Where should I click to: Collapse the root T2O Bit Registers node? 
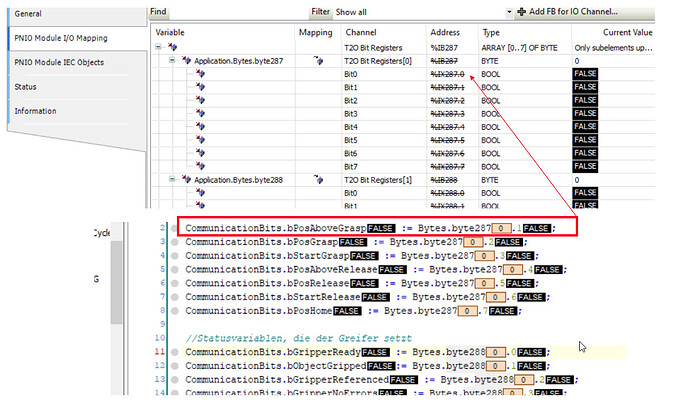(158, 47)
